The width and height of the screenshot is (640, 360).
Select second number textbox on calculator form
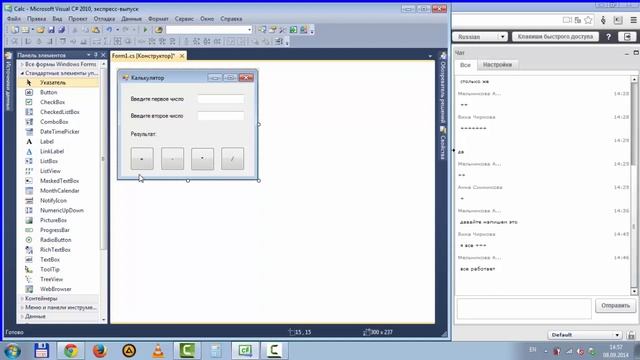point(221,116)
